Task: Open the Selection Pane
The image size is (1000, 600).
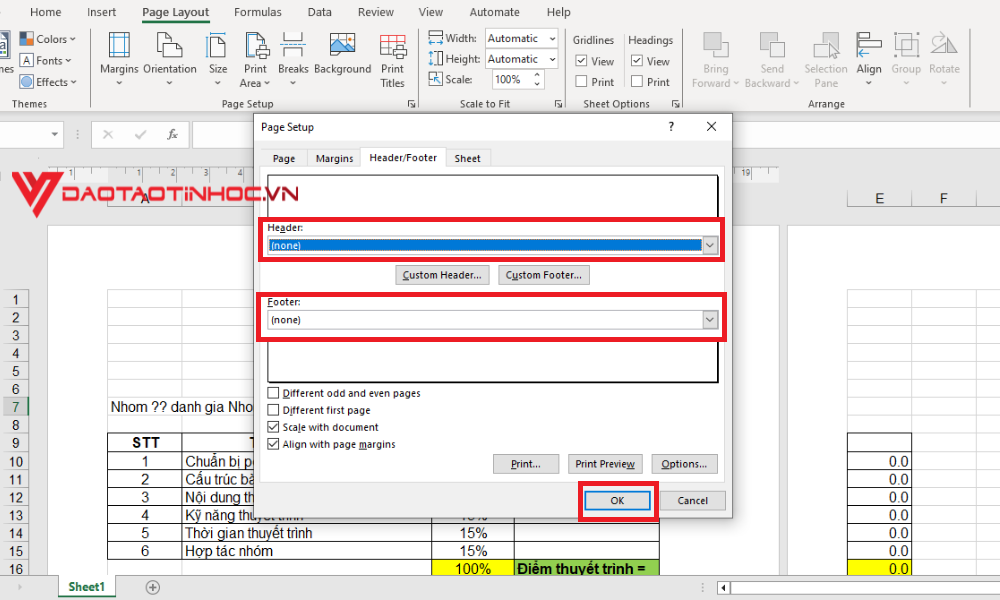Action: pyautogui.click(x=826, y=59)
